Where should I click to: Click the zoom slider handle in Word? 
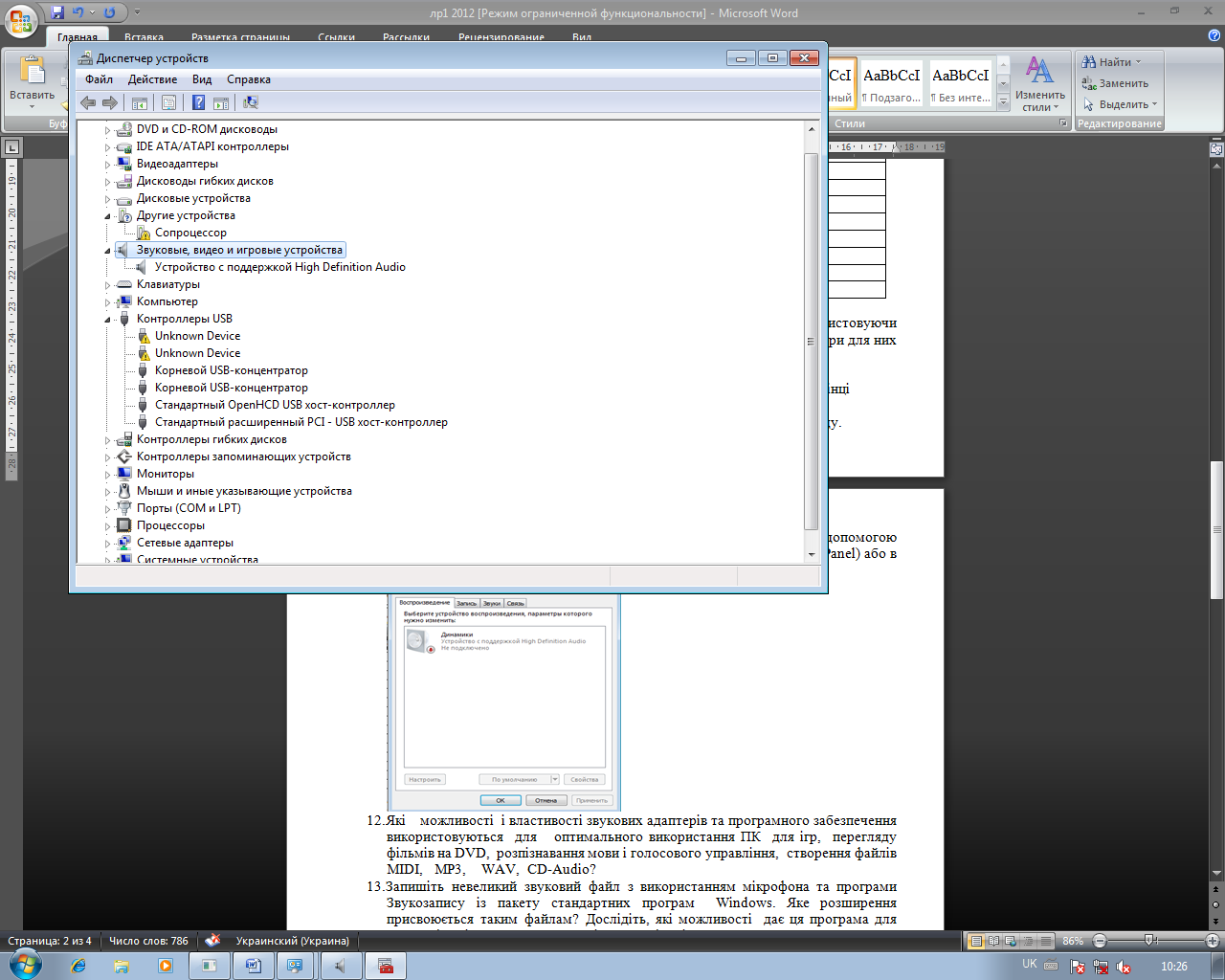[x=1150, y=941]
